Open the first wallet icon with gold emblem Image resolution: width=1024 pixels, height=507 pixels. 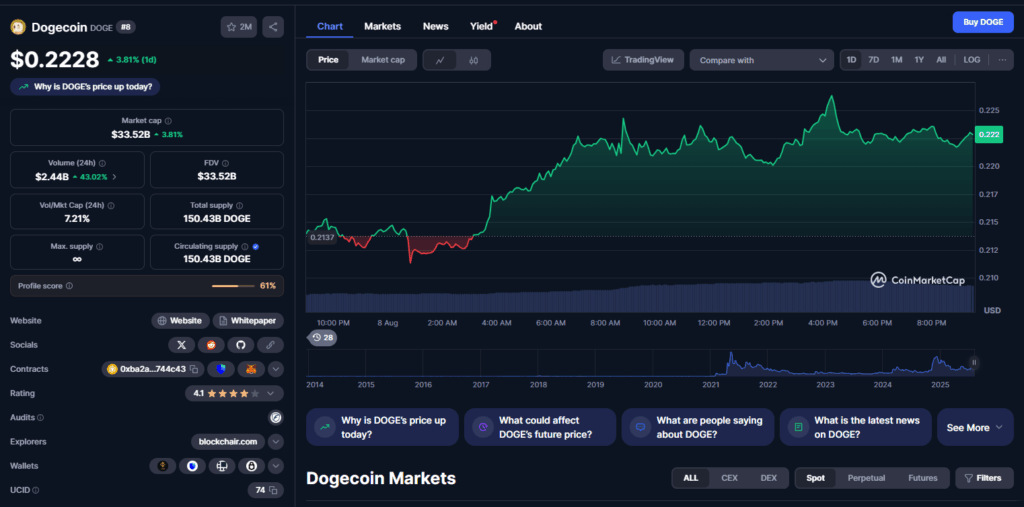(163, 466)
